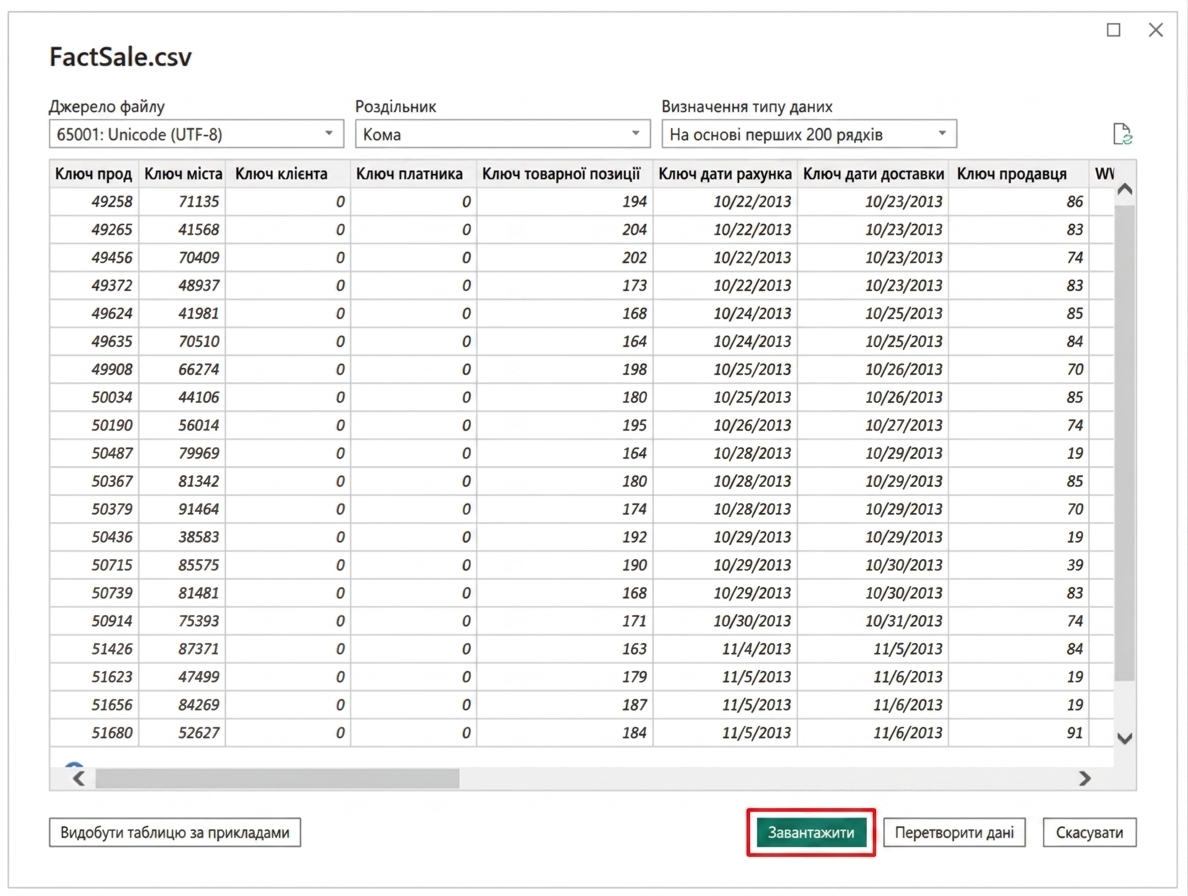Screen dimensions: 1188x896
Task: Select the Ключ прод column header
Action: (x=94, y=173)
